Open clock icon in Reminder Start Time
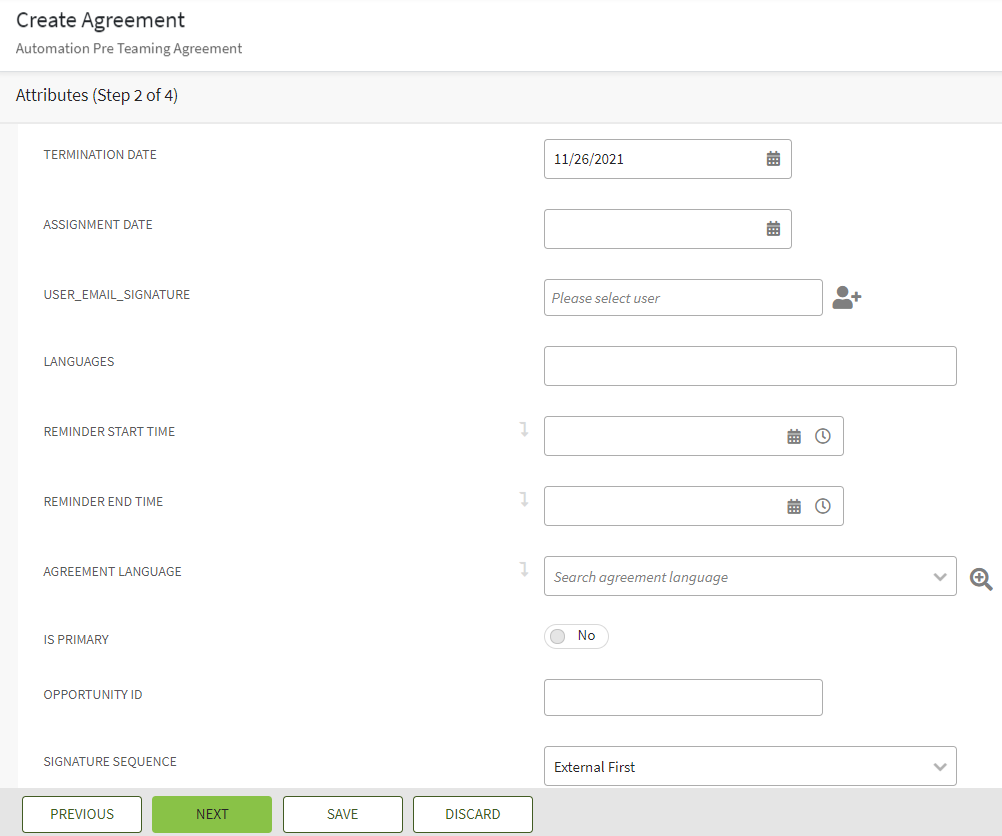The width and height of the screenshot is (1002, 836). click(823, 437)
